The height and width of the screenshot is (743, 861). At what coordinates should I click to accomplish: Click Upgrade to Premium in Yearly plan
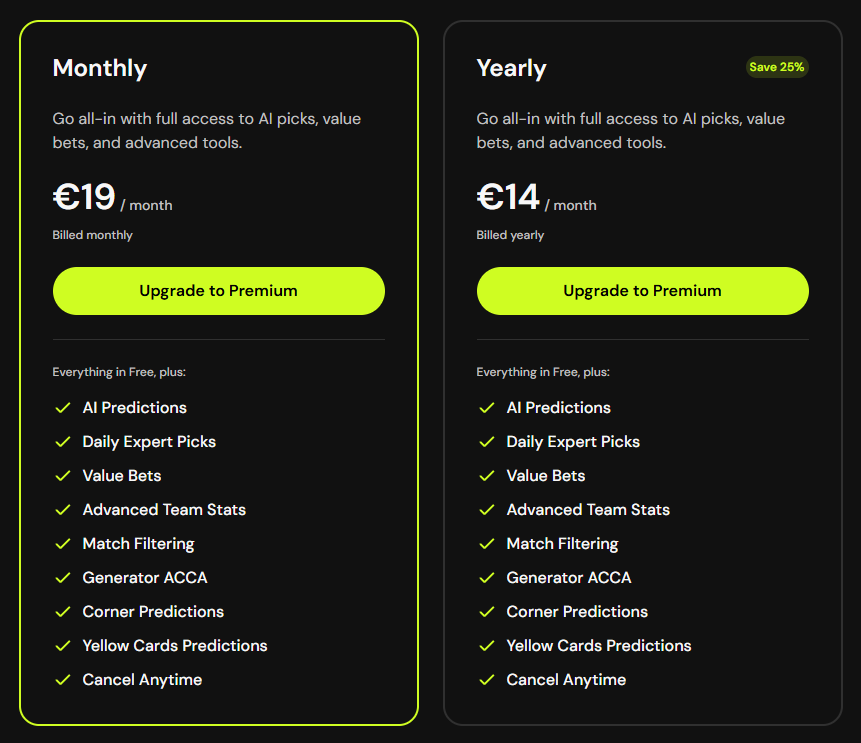click(x=642, y=291)
